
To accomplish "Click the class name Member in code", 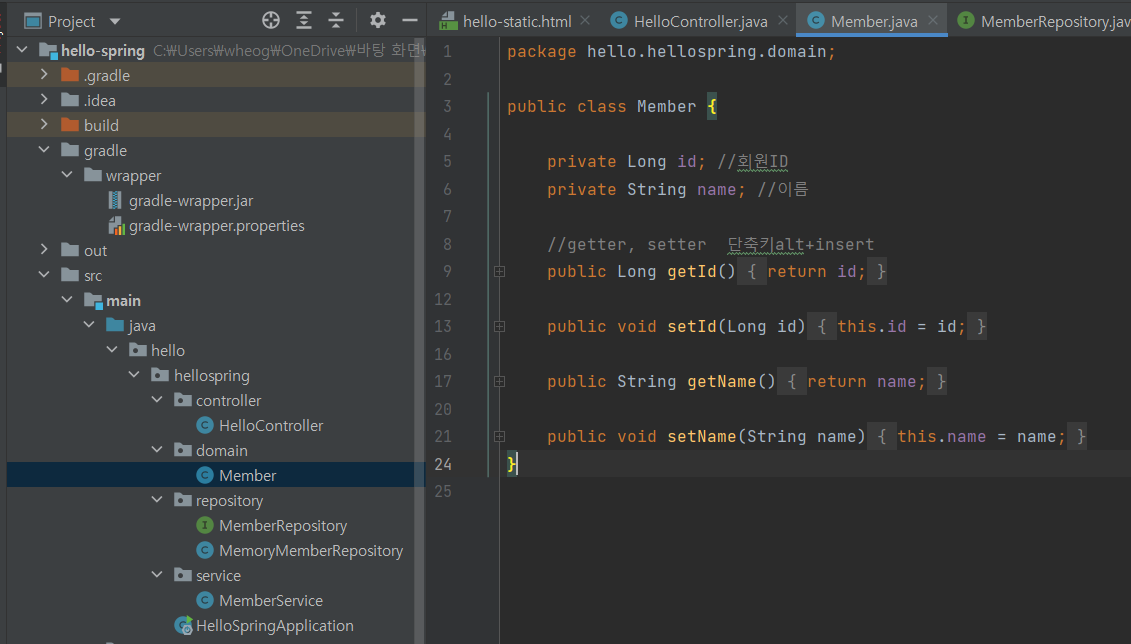I will [666, 107].
